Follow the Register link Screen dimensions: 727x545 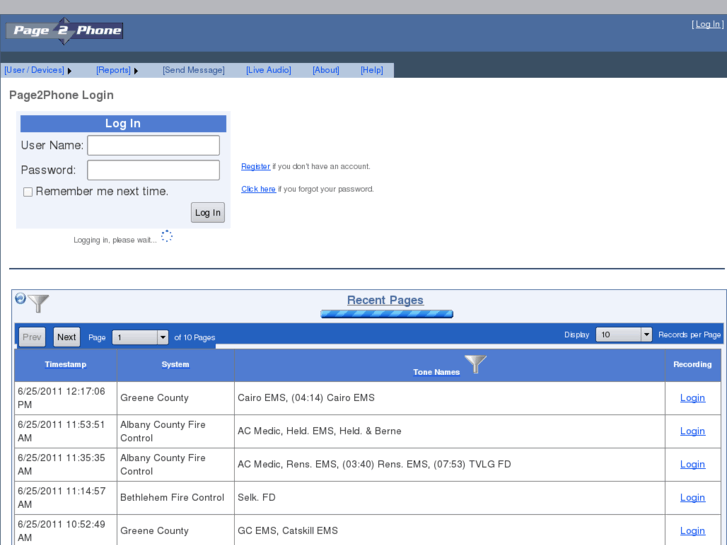click(x=255, y=167)
